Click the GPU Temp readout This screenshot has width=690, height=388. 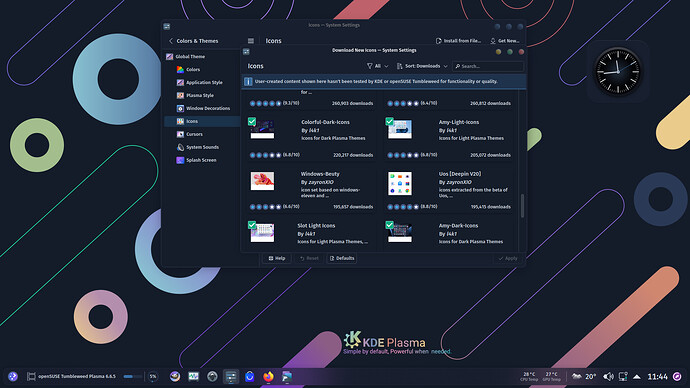tap(551, 377)
